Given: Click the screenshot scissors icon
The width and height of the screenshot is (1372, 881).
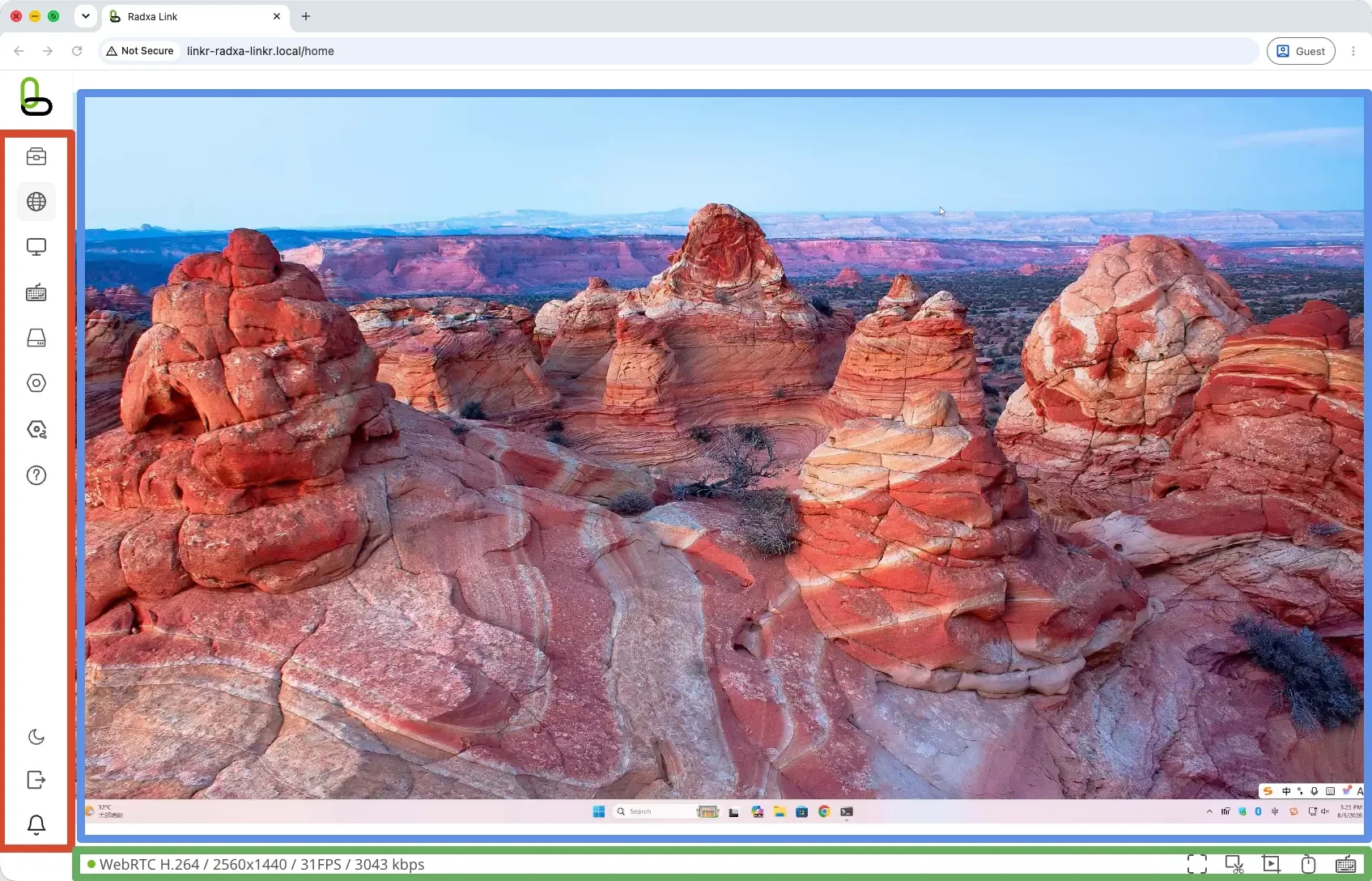Looking at the screenshot, I should click(1234, 864).
